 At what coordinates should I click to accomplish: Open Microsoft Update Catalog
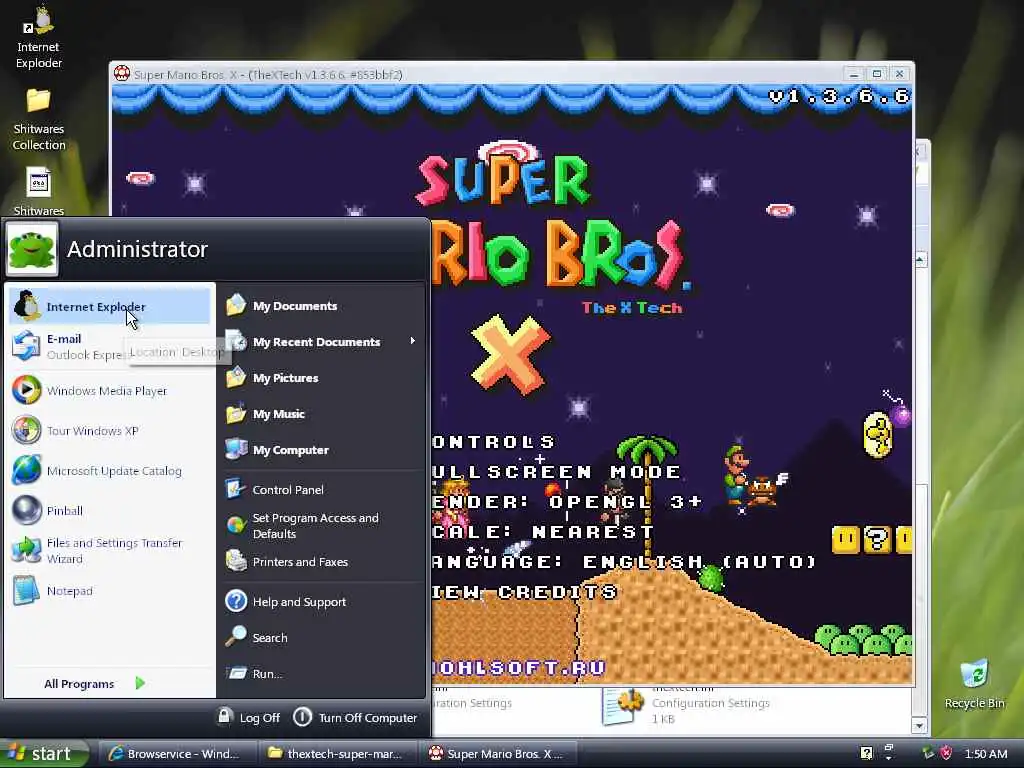point(109,471)
